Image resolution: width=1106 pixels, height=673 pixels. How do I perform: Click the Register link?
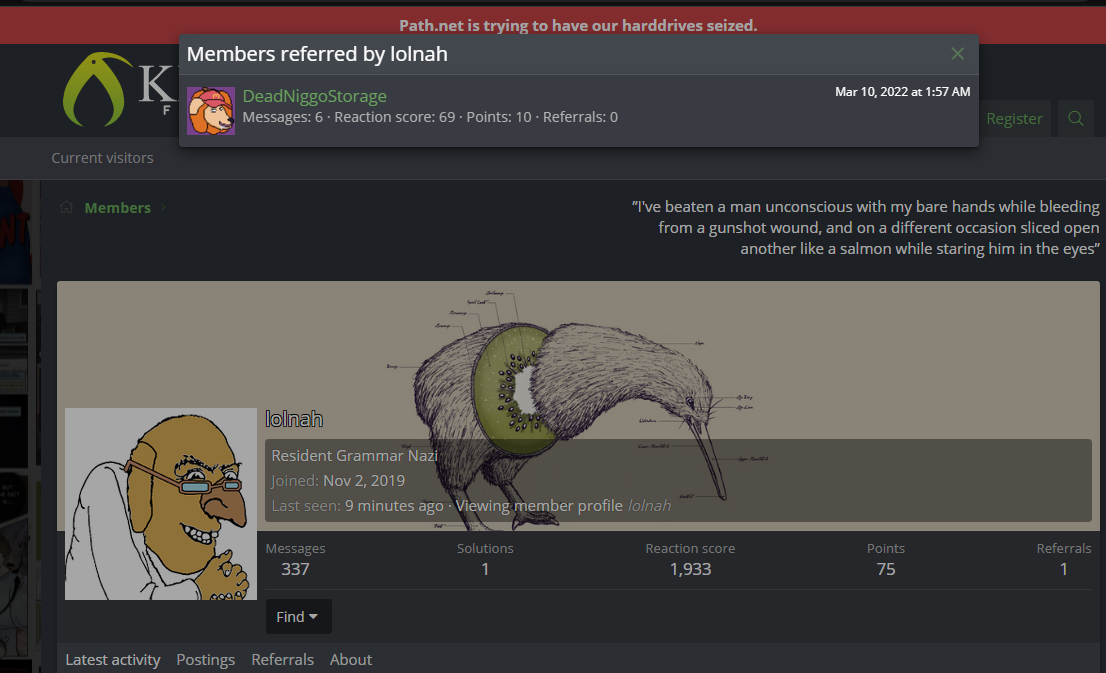coord(1014,118)
